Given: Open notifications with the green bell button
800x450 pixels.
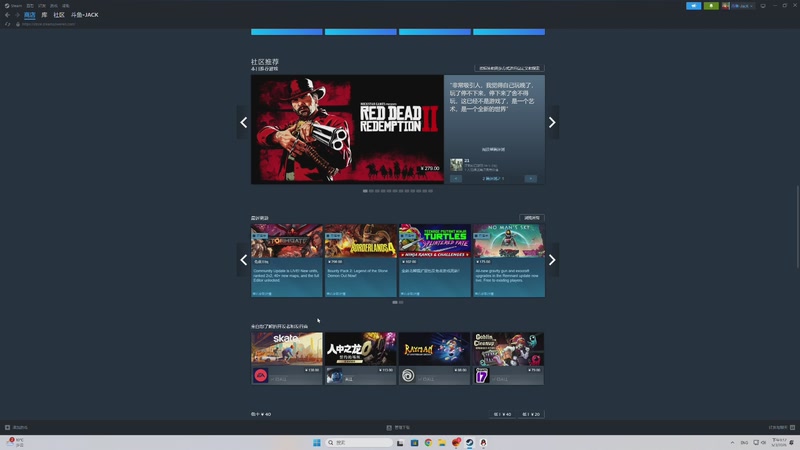Looking at the screenshot, I should [x=711, y=6].
